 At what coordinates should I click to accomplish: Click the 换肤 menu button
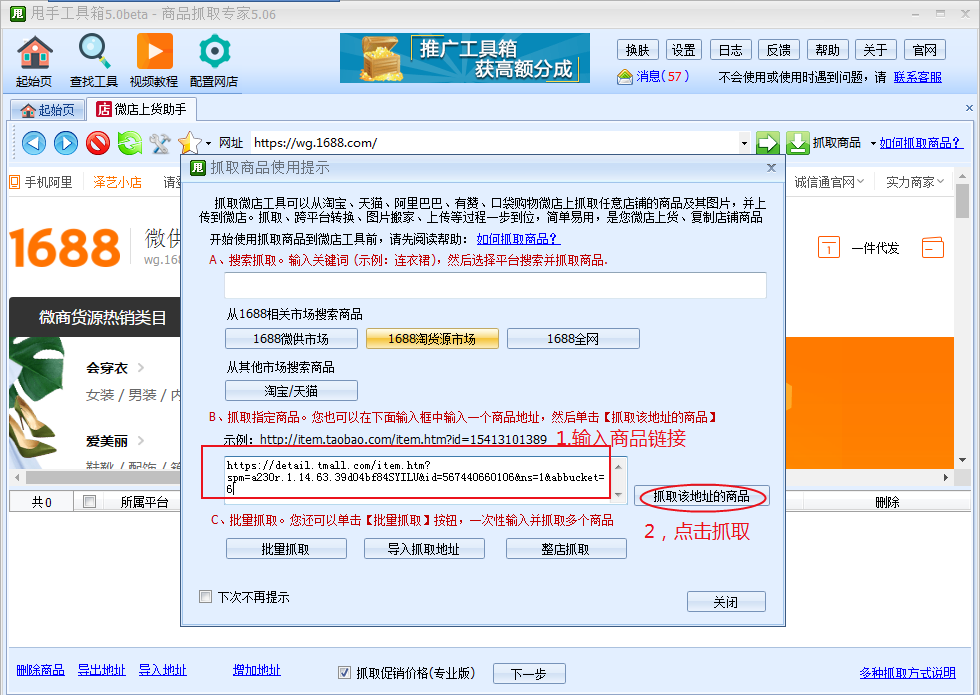pyautogui.click(x=638, y=50)
